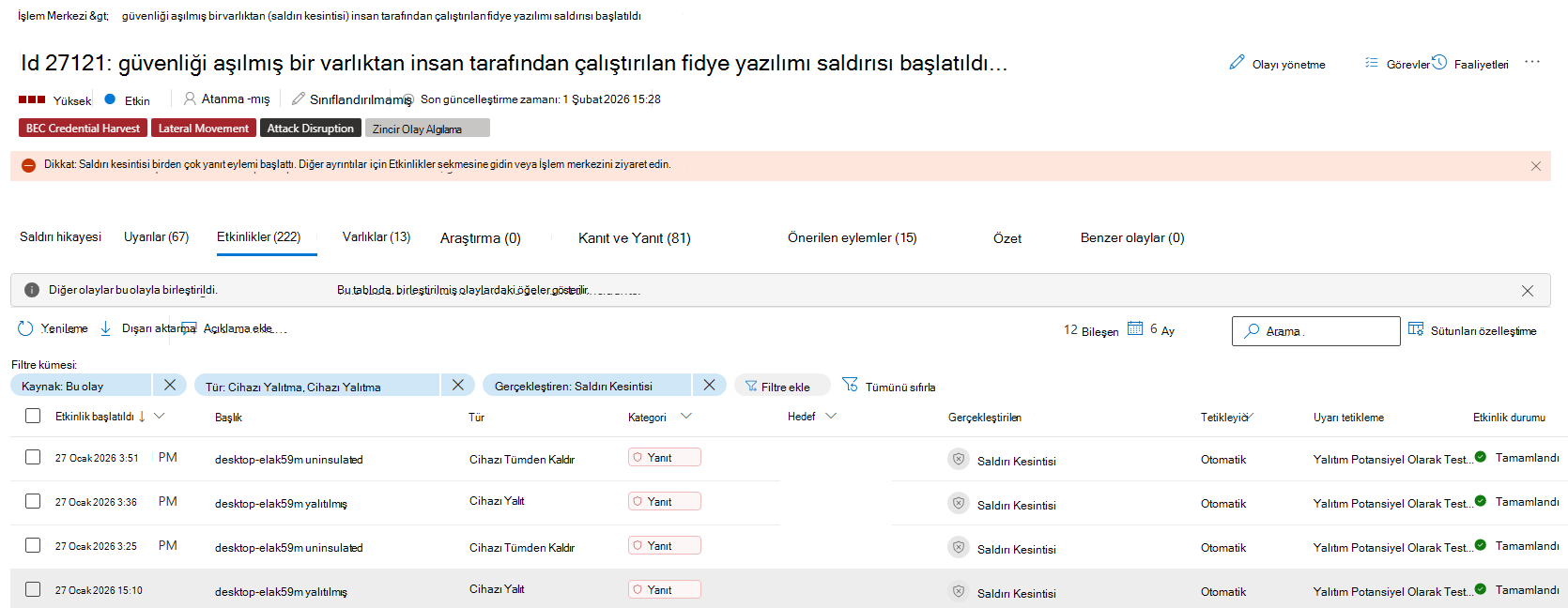
Task: Click the pencil icon beside Sınıflandırılmamış
Action: click(299, 98)
